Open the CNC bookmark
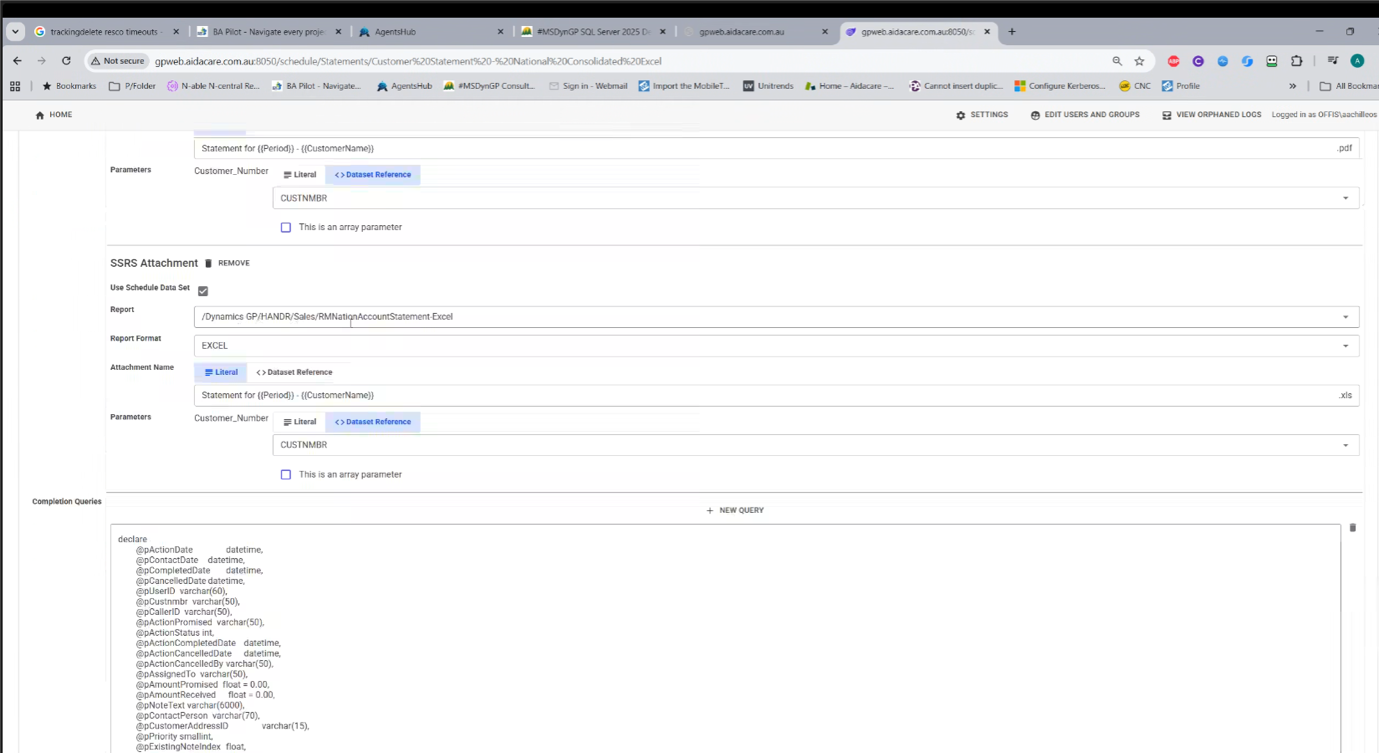 click(1135, 86)
